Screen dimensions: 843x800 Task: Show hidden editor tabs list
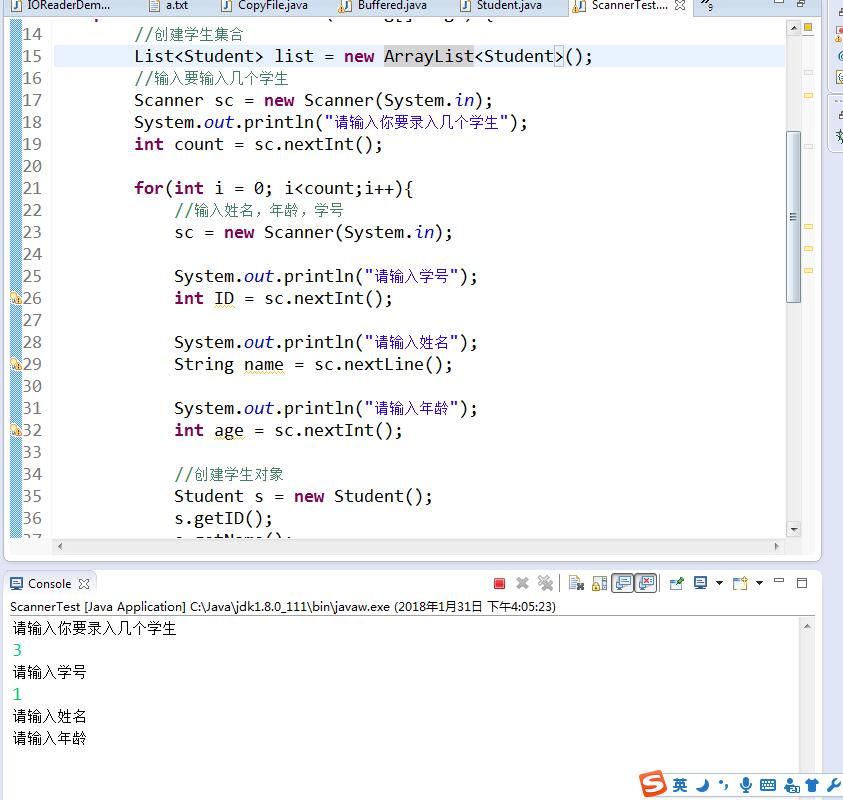click(x=707, y=6)
